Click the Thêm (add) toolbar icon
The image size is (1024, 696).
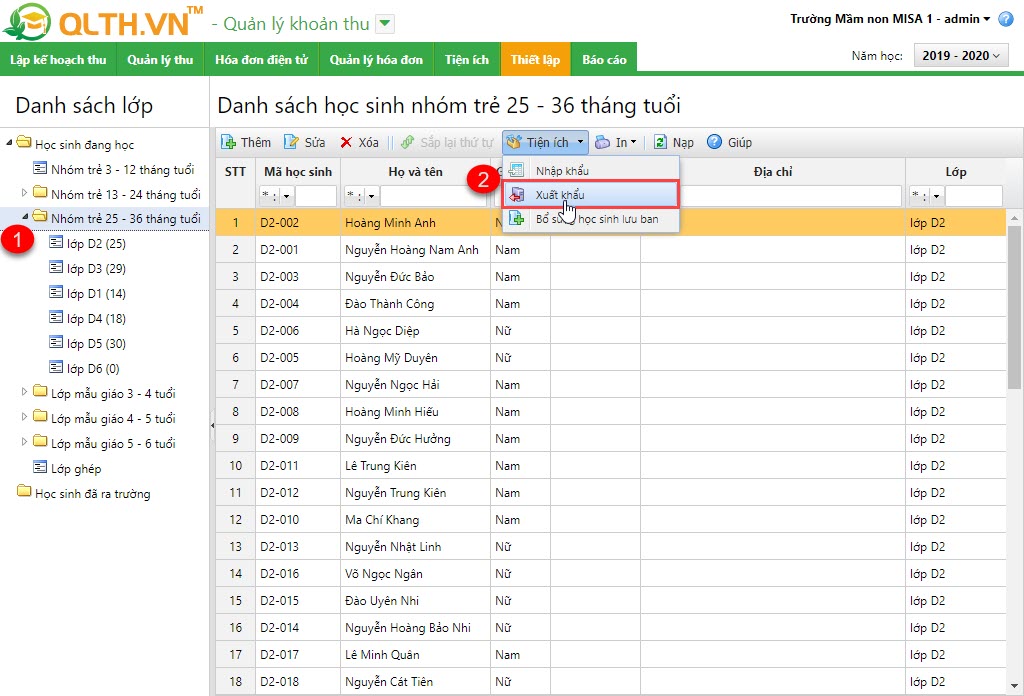pyautogui.click(x=228, y=142)
